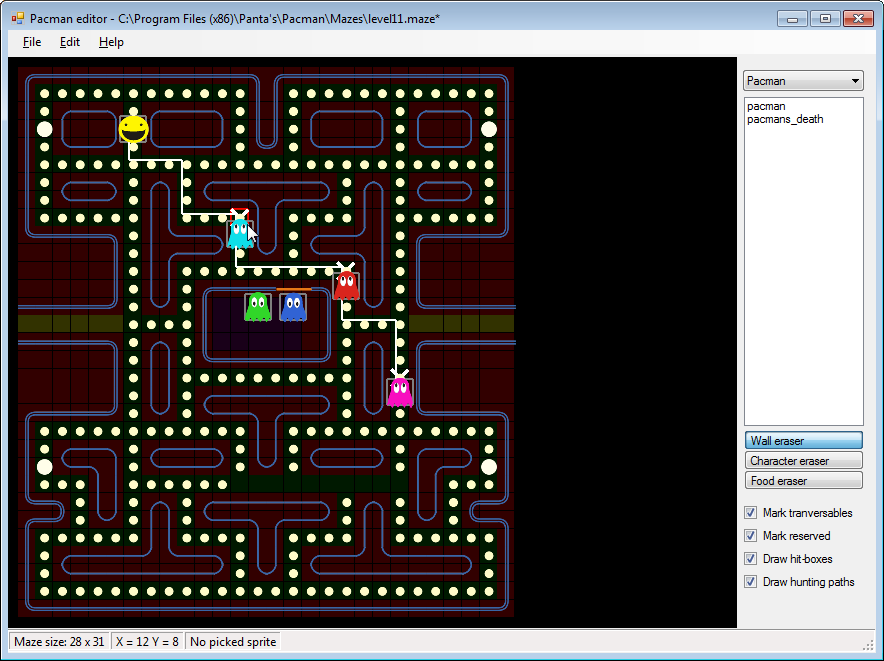Pick the green ghost in the ghost house
The height and width of the screenshot is (661, 884).
point(258,307)
